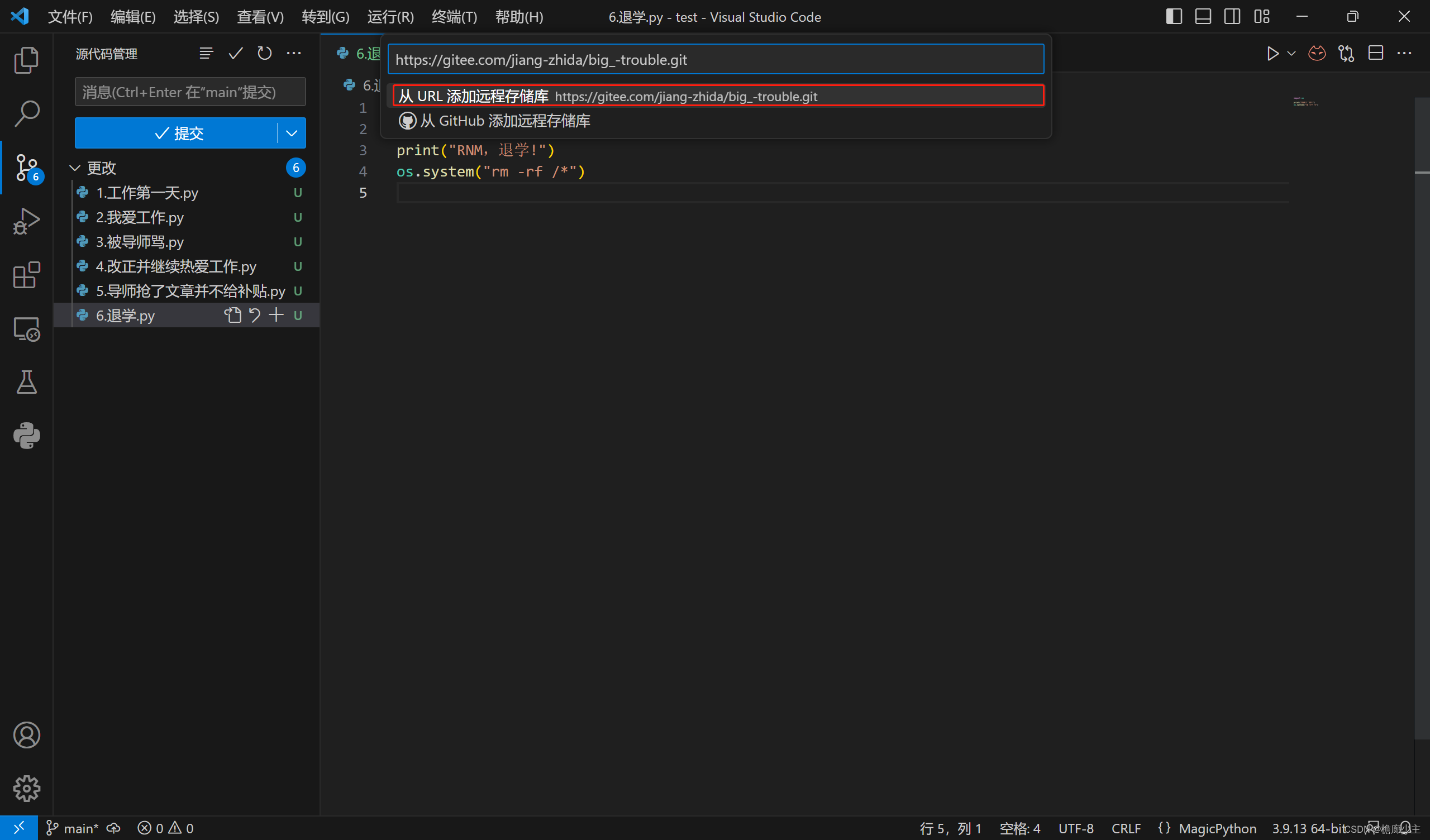
Task: Open 文件(F) menu
Action: pos(70,17)
